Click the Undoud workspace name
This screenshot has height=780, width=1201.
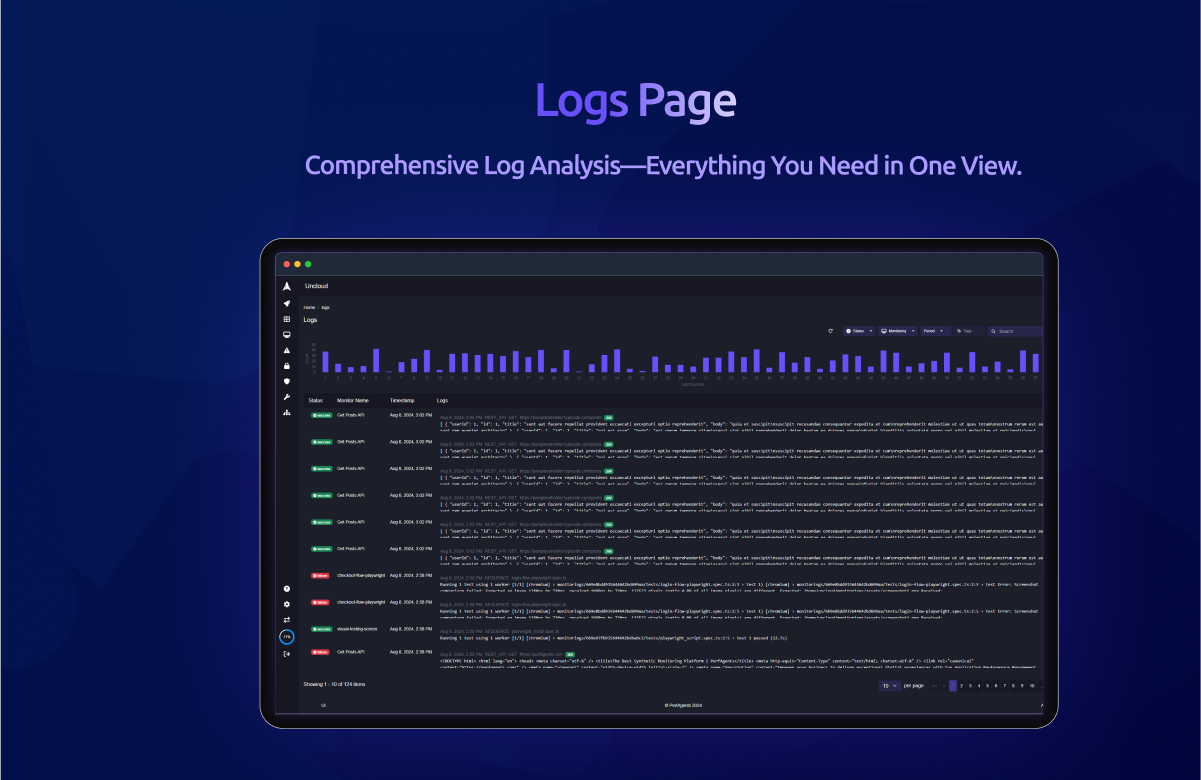click(317, 286)
